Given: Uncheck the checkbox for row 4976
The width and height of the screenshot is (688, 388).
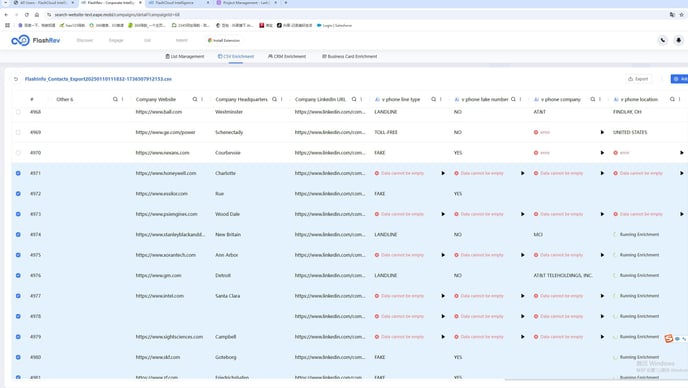Looking at the screenshot, I should coord(18,276).
